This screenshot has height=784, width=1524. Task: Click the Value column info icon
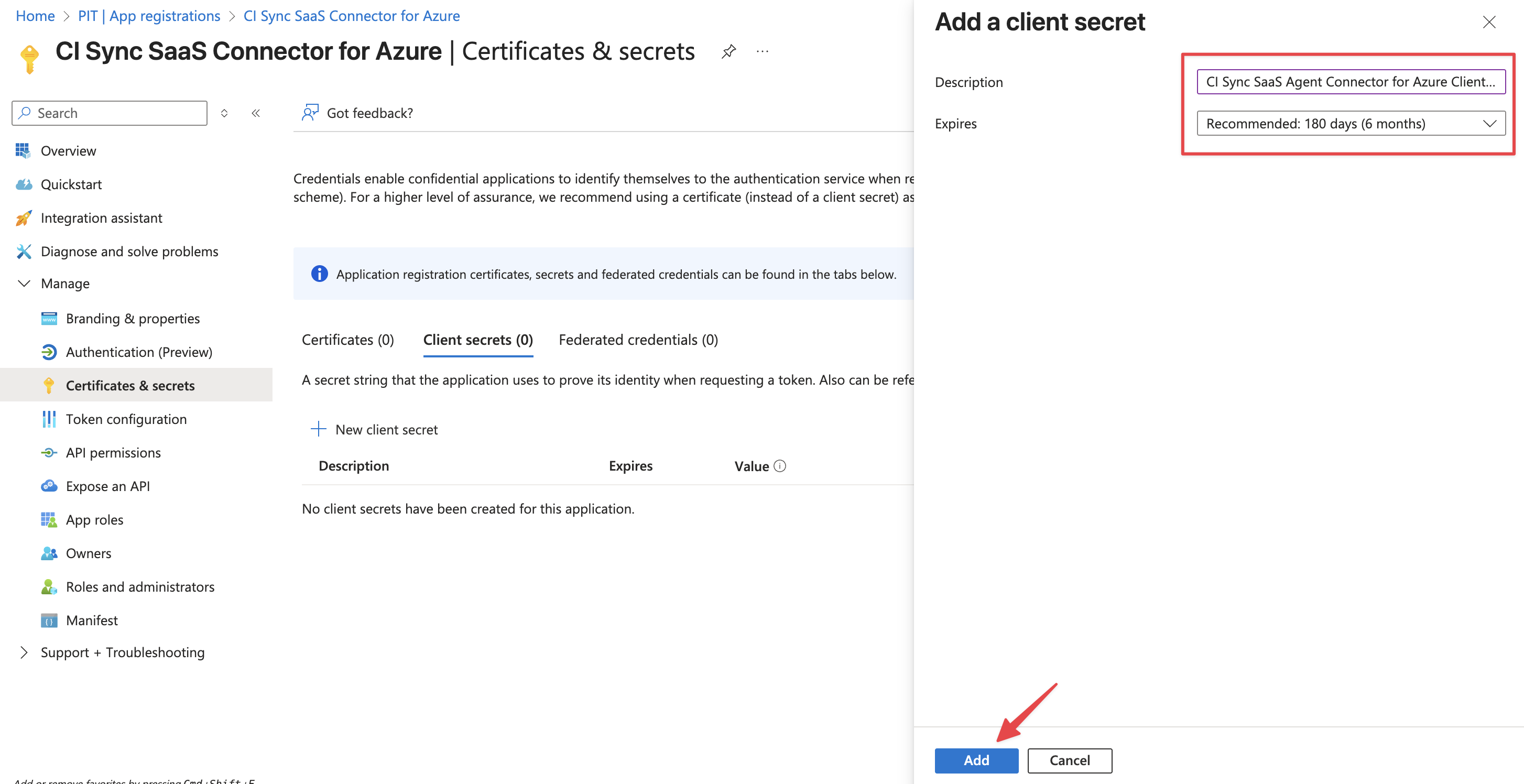(x=780, y=466)
